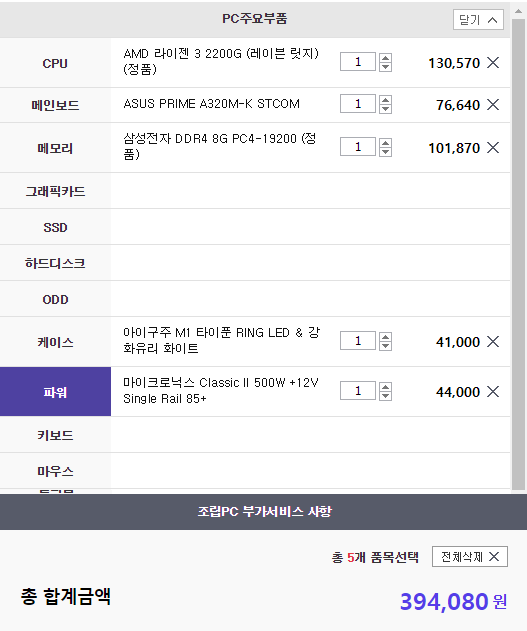Collapse panel with 닫기 button
The width and height of the screenshot is (527, 631).
[x=478, y=20]
